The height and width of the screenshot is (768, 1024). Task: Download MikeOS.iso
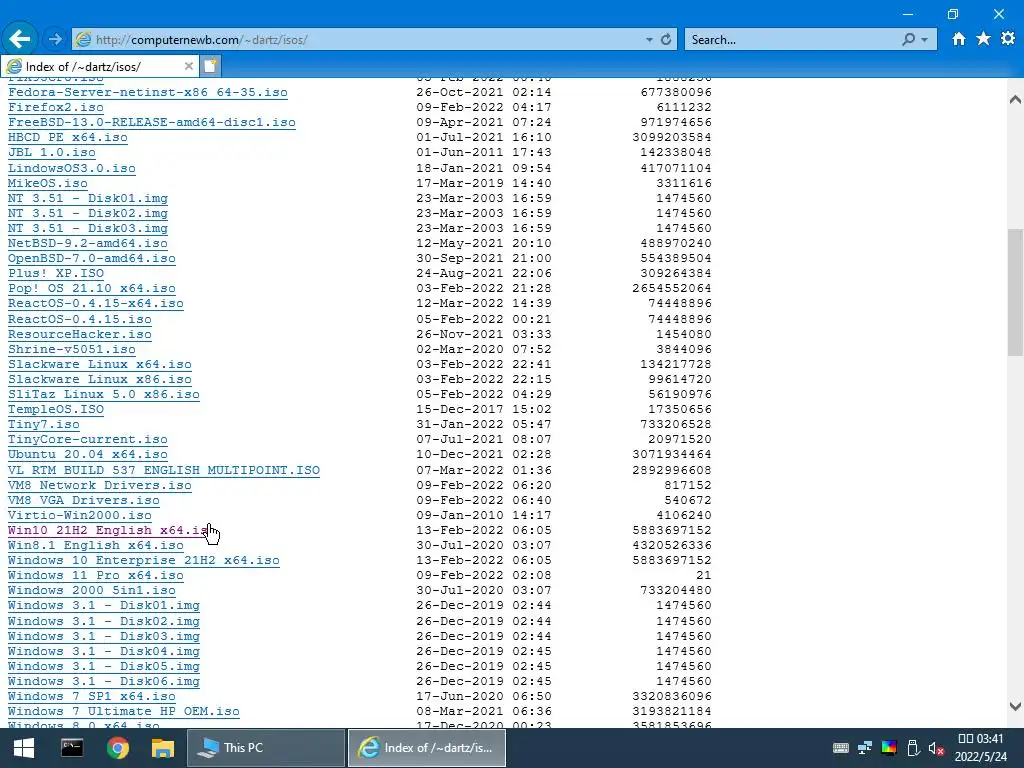click(48, 183)
